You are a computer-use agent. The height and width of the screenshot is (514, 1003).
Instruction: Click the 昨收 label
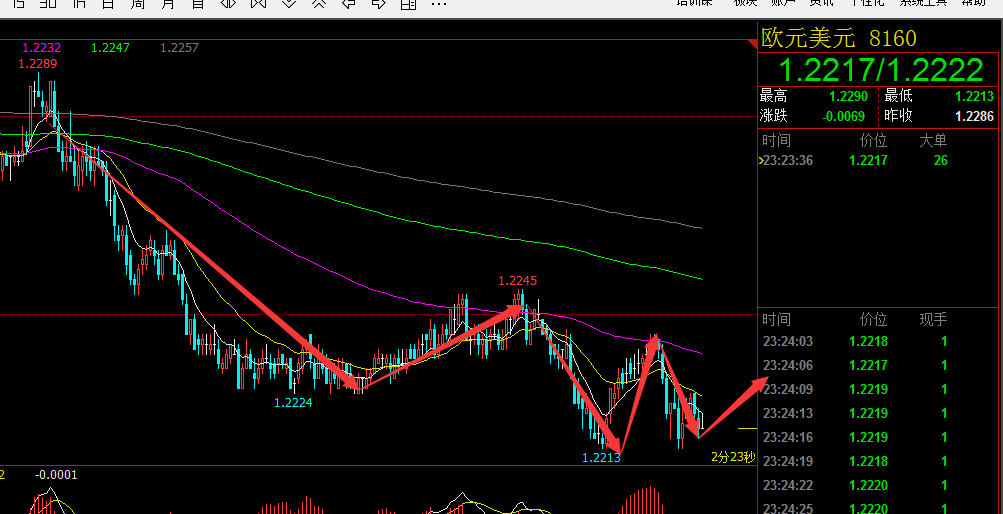click(x=898, y=116)
